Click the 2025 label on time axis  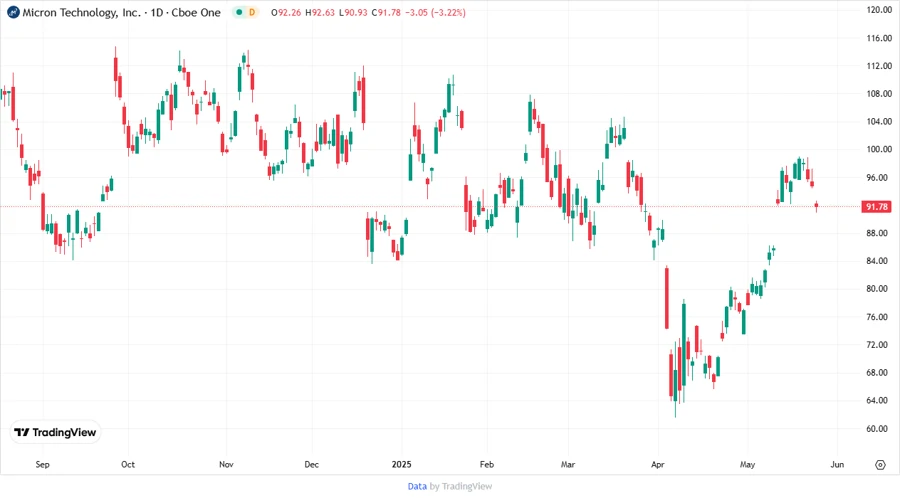point(402,464)
